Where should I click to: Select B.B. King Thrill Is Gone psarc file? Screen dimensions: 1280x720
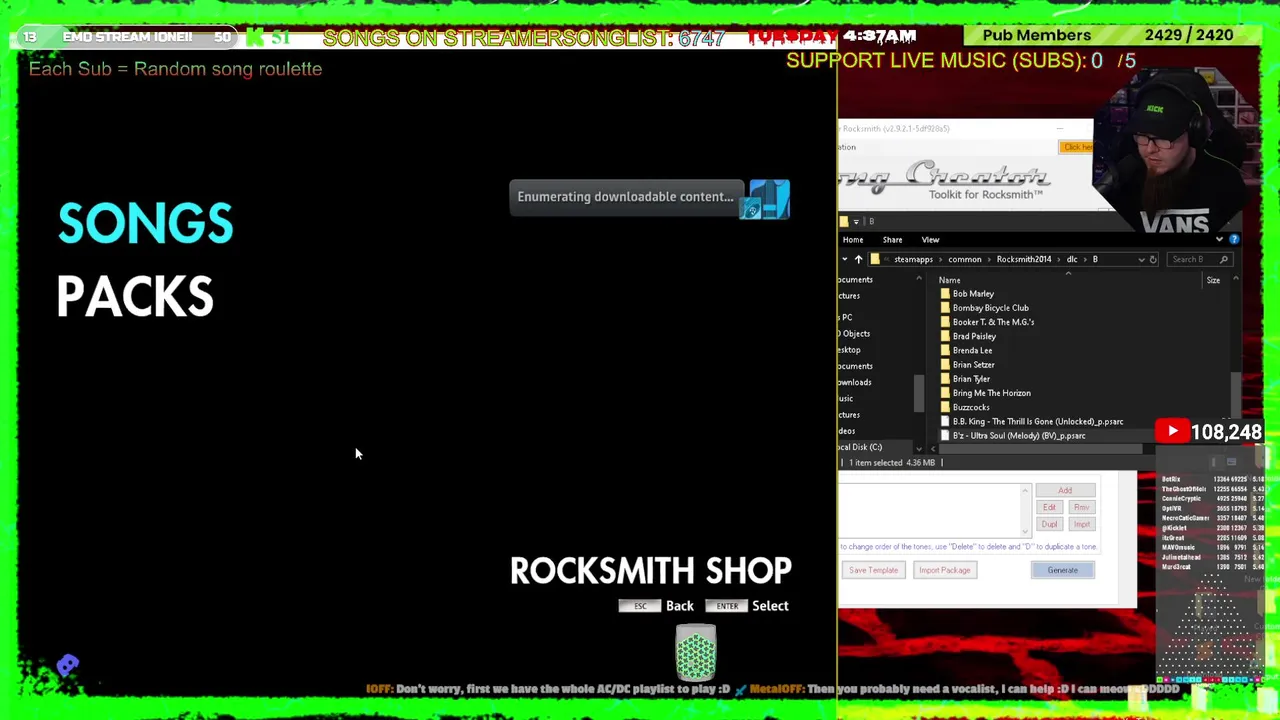1038,422
